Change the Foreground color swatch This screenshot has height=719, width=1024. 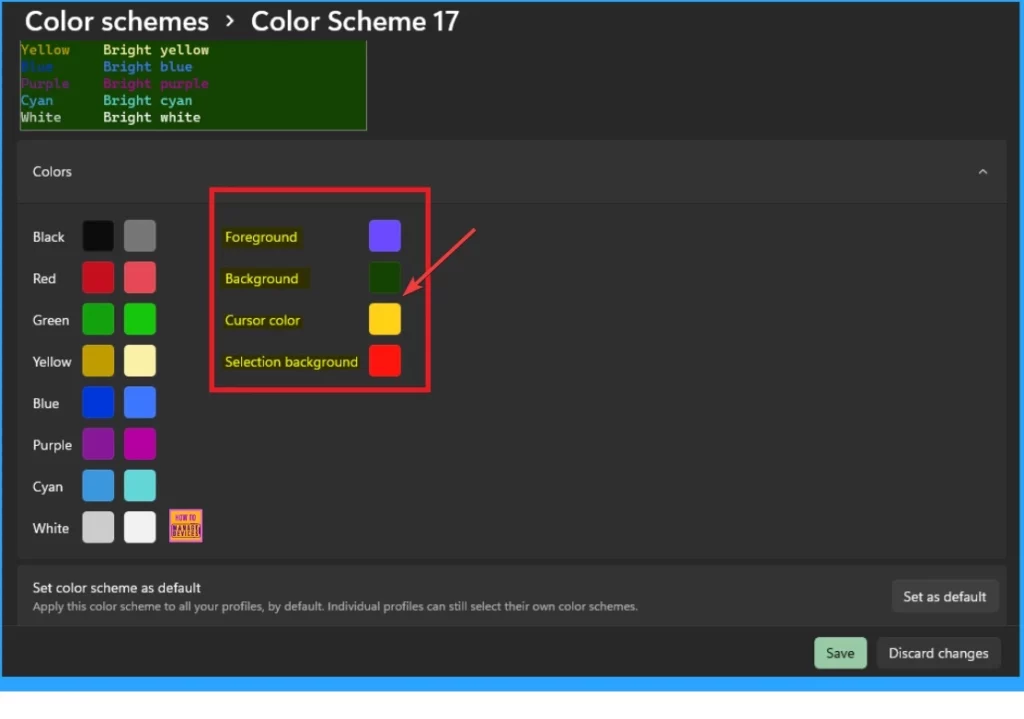click(x=385, y=236)
